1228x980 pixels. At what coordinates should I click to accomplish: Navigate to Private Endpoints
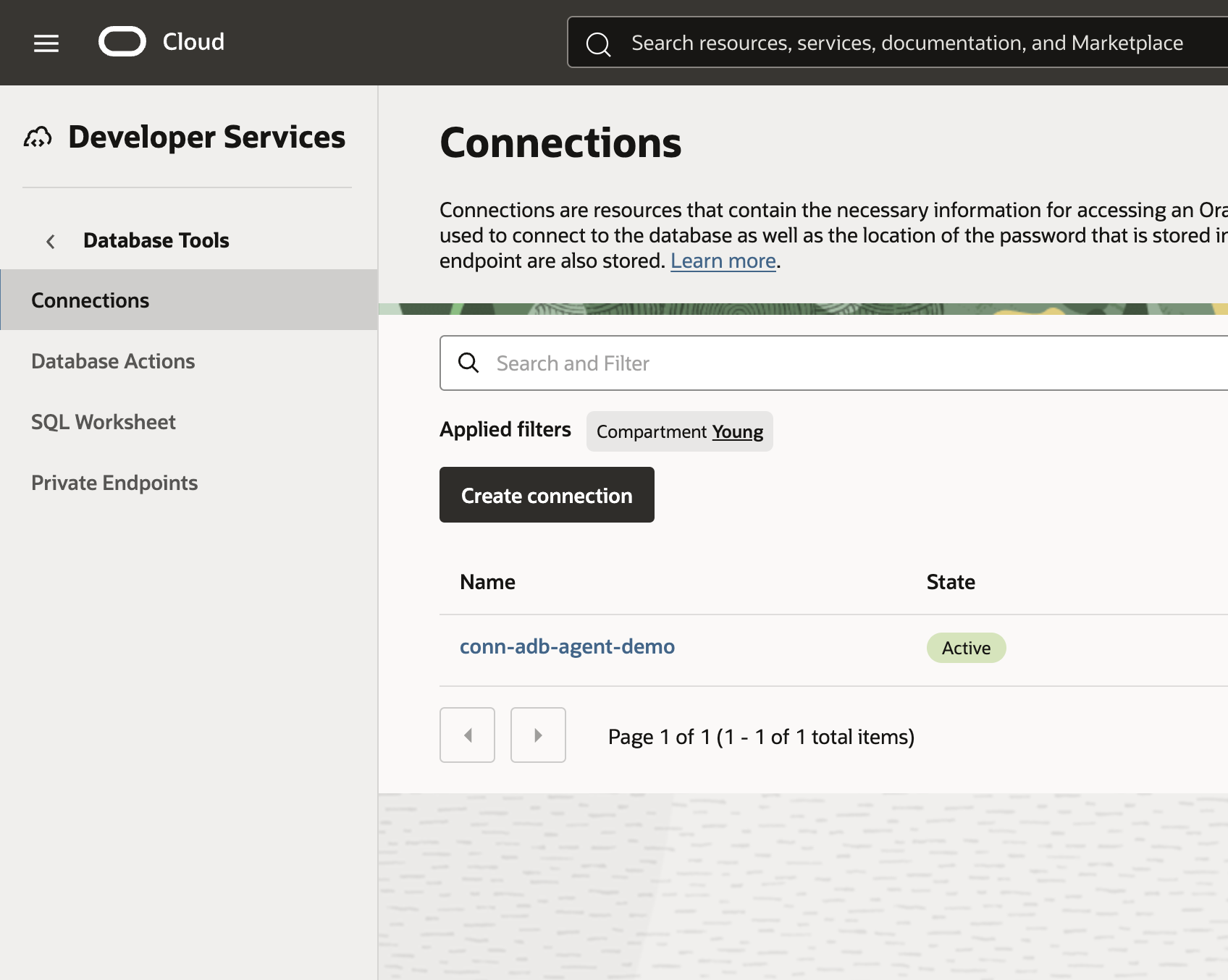(114, 483)
